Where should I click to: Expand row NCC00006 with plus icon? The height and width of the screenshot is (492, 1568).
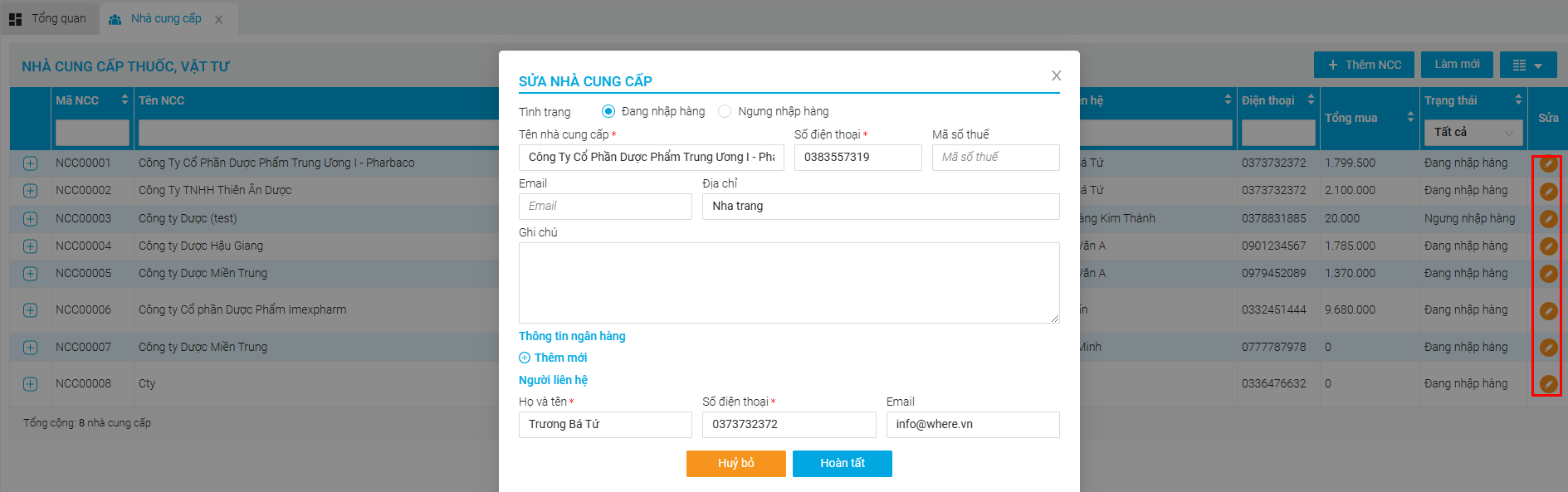point(31,310)
